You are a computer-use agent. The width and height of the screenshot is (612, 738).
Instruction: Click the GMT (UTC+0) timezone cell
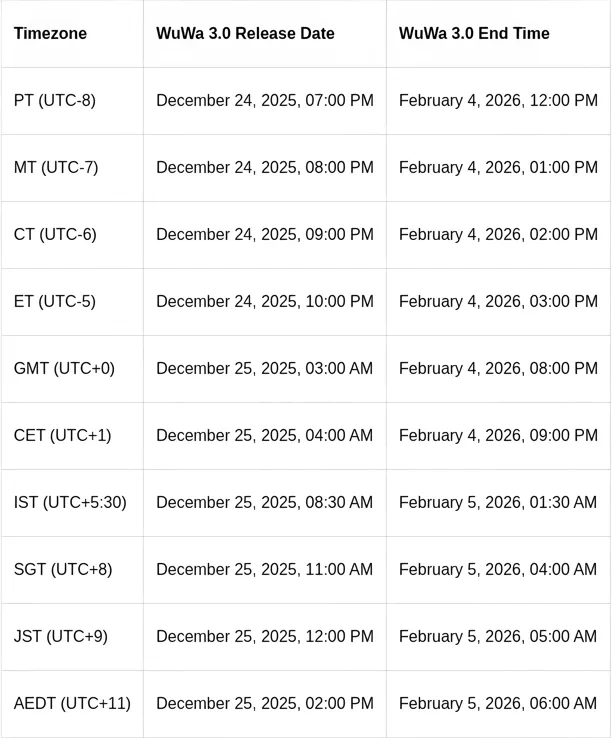[x=64, y=368]
